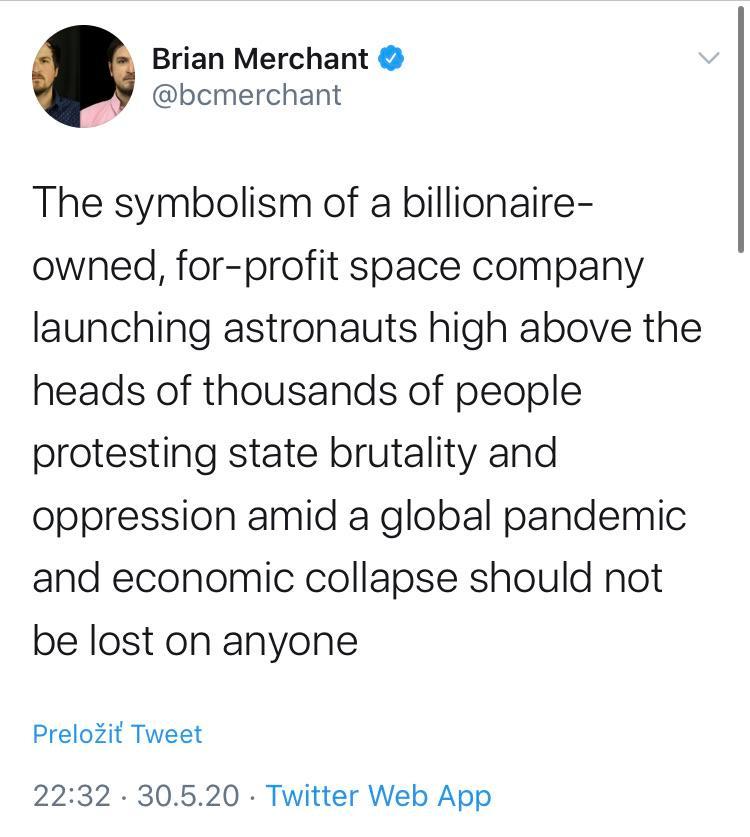Image resolution: width=750 pixels, height=837 pixels.
Task: Click the line "launching astronauts high above the"
Action: click(367, 329)
